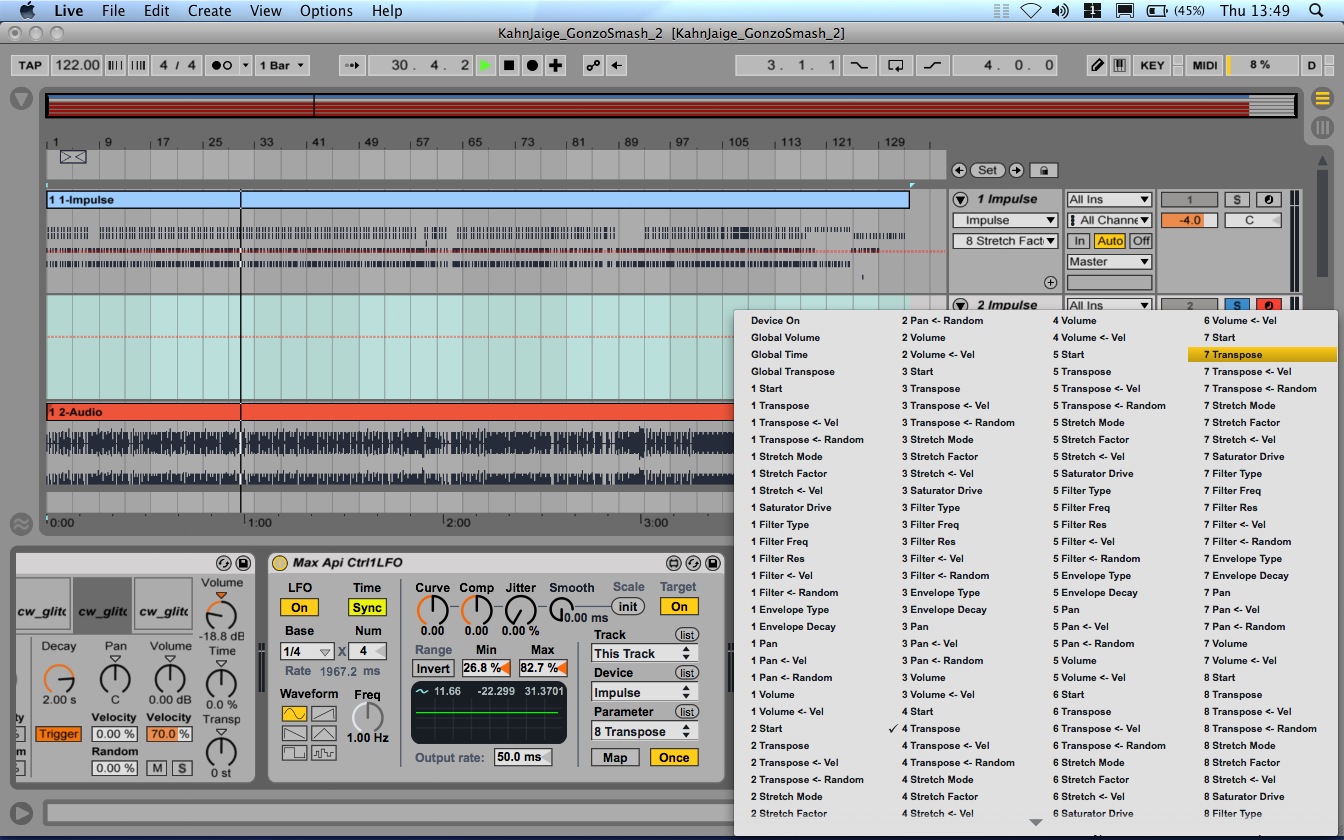1344x840 pixels.
Task: Click the TAP tempo button
Action: [x=30, y=65]
